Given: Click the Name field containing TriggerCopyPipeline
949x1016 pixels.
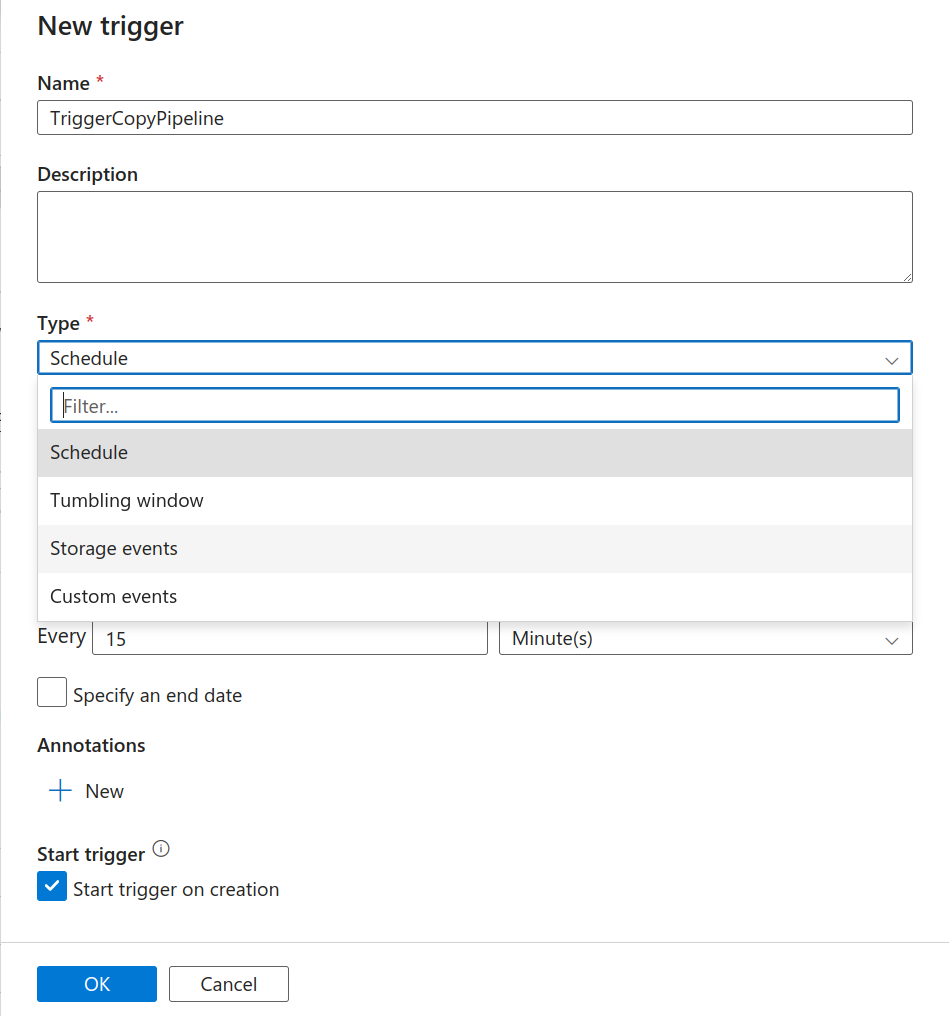Looking at the screenshot, I should point(475,118).
